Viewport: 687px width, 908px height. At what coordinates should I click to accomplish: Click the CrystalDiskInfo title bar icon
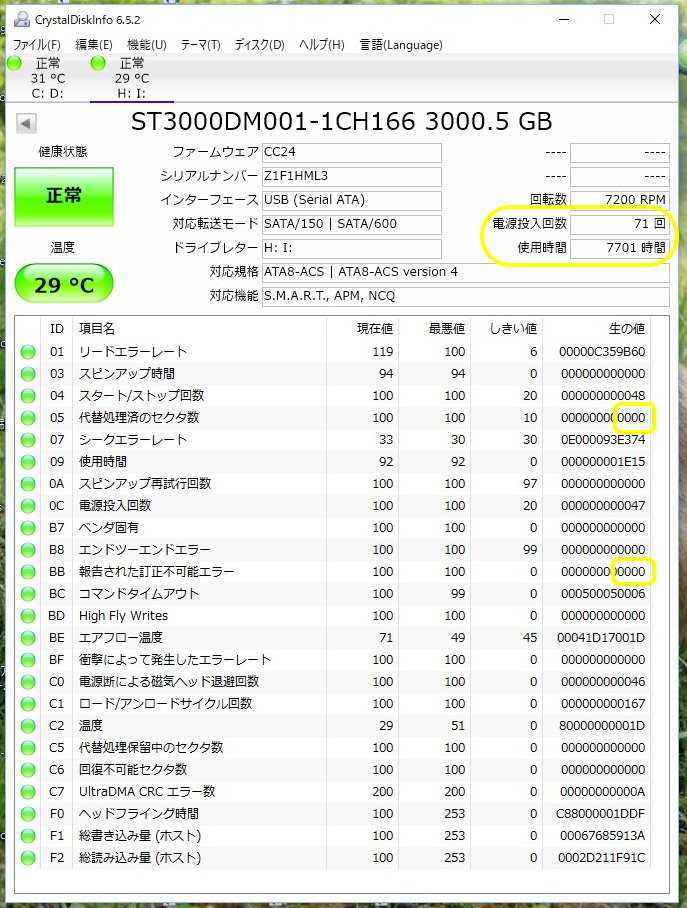point(21,19)
